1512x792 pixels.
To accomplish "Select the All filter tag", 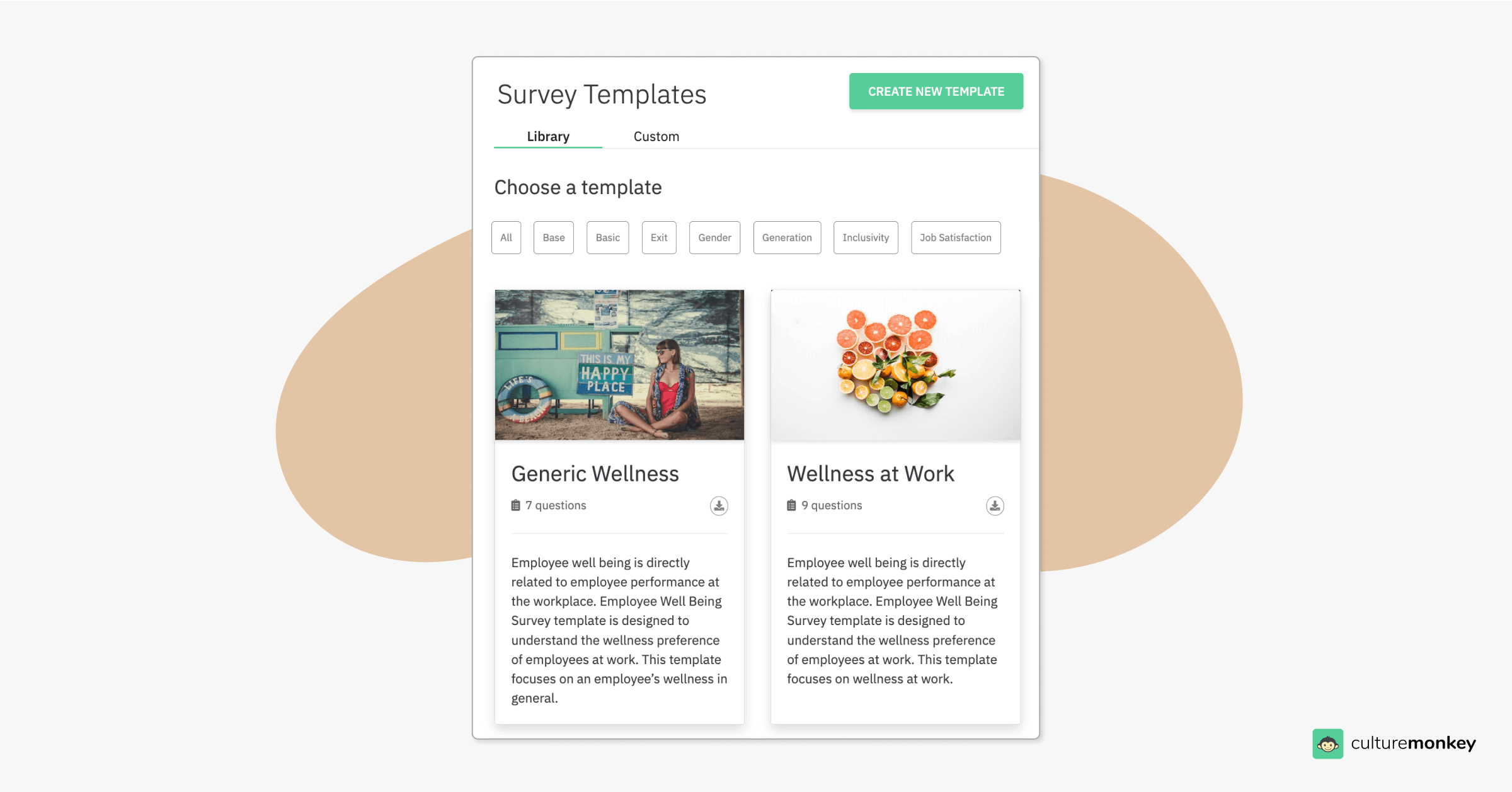I will pos(505,237).
